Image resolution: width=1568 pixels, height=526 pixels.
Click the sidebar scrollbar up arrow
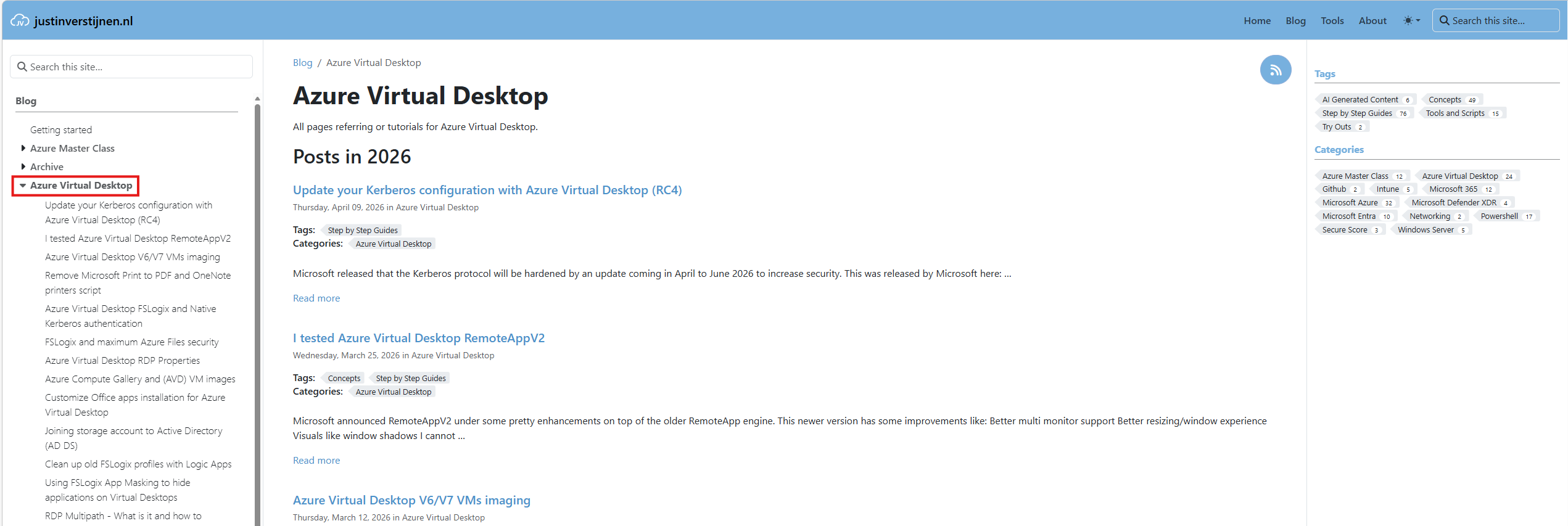tap(257, 99)
